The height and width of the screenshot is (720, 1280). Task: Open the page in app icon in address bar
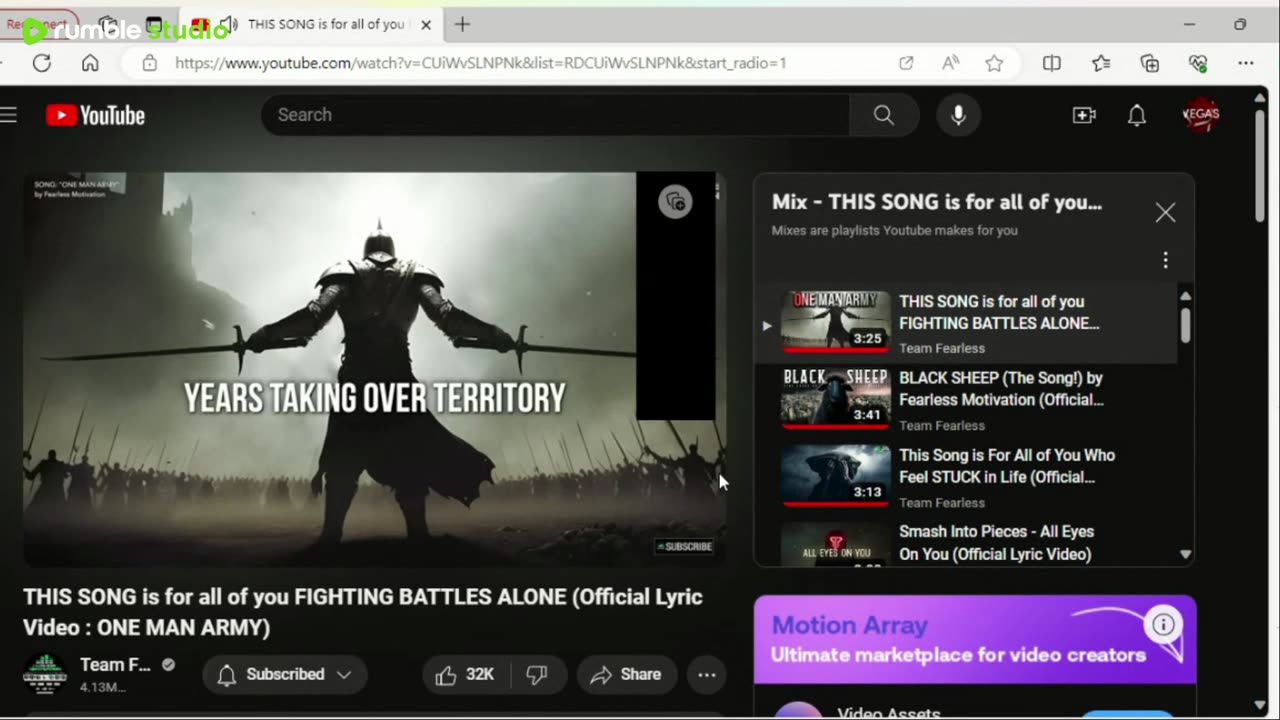click(906, 63)
